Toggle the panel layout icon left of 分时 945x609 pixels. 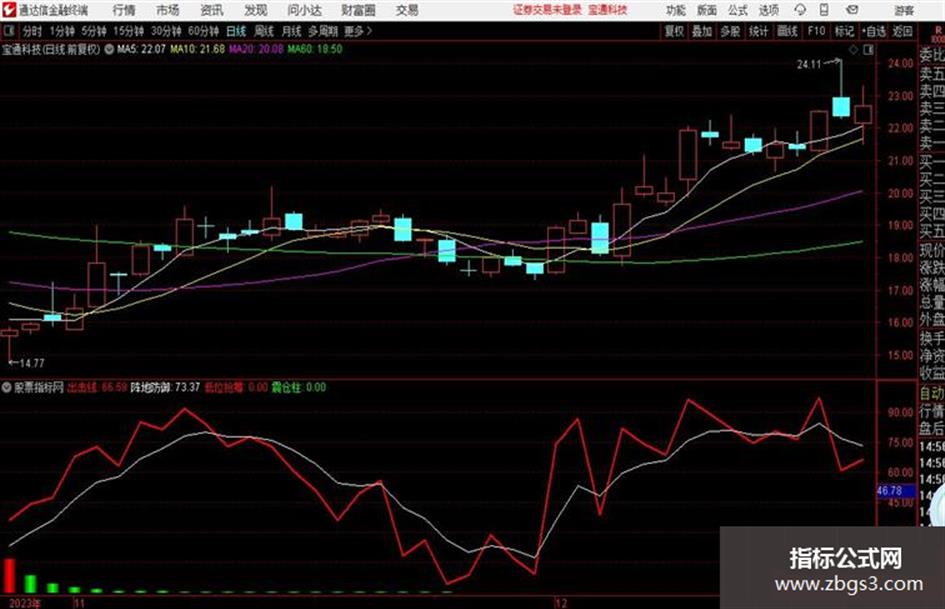coord(9,31)
